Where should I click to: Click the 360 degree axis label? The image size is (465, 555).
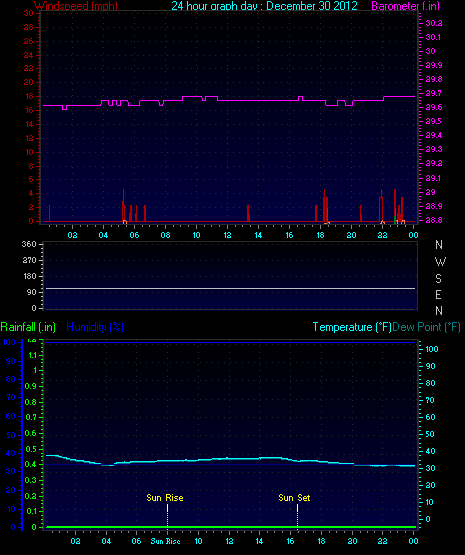29,244
